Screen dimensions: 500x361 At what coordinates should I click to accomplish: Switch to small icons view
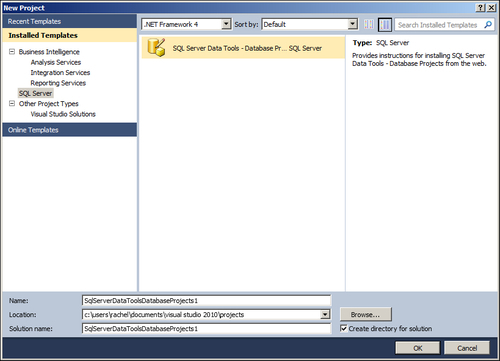pyautogui.click(x=369, y=24)
